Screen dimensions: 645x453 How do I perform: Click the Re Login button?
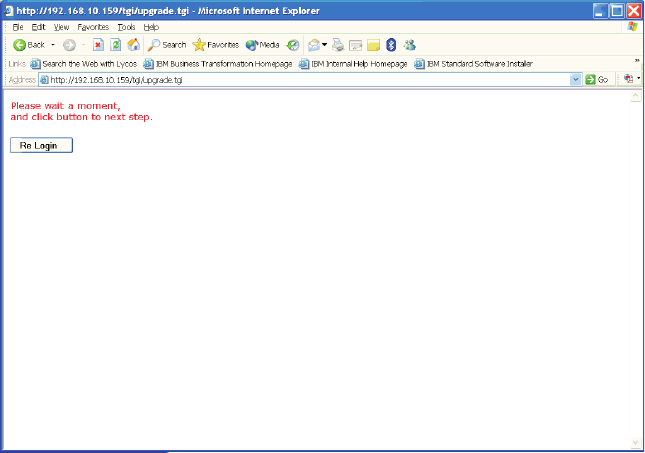click(42, 145)
